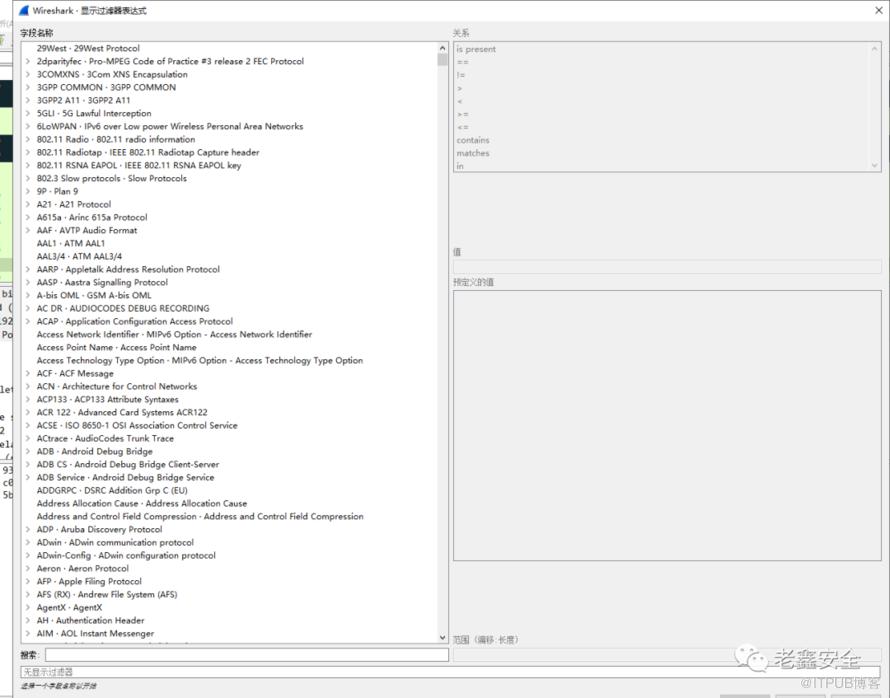This screenshot has height=698, width=890.
Task: Expand the ADB Android Debug Bridge node
Action: click(x=27, y=452)
